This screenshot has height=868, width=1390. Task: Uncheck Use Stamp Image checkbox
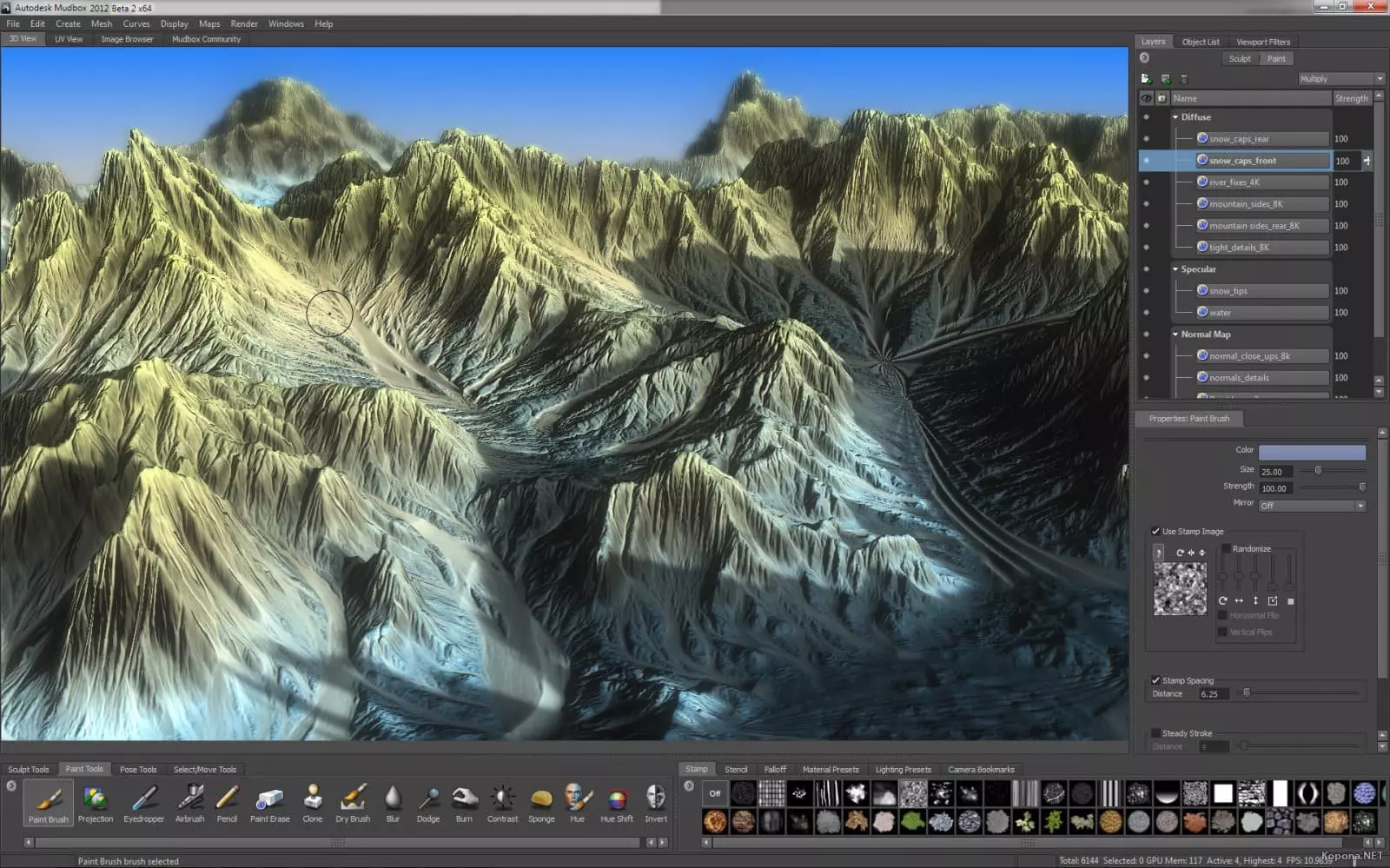[x=1155, y=531]
